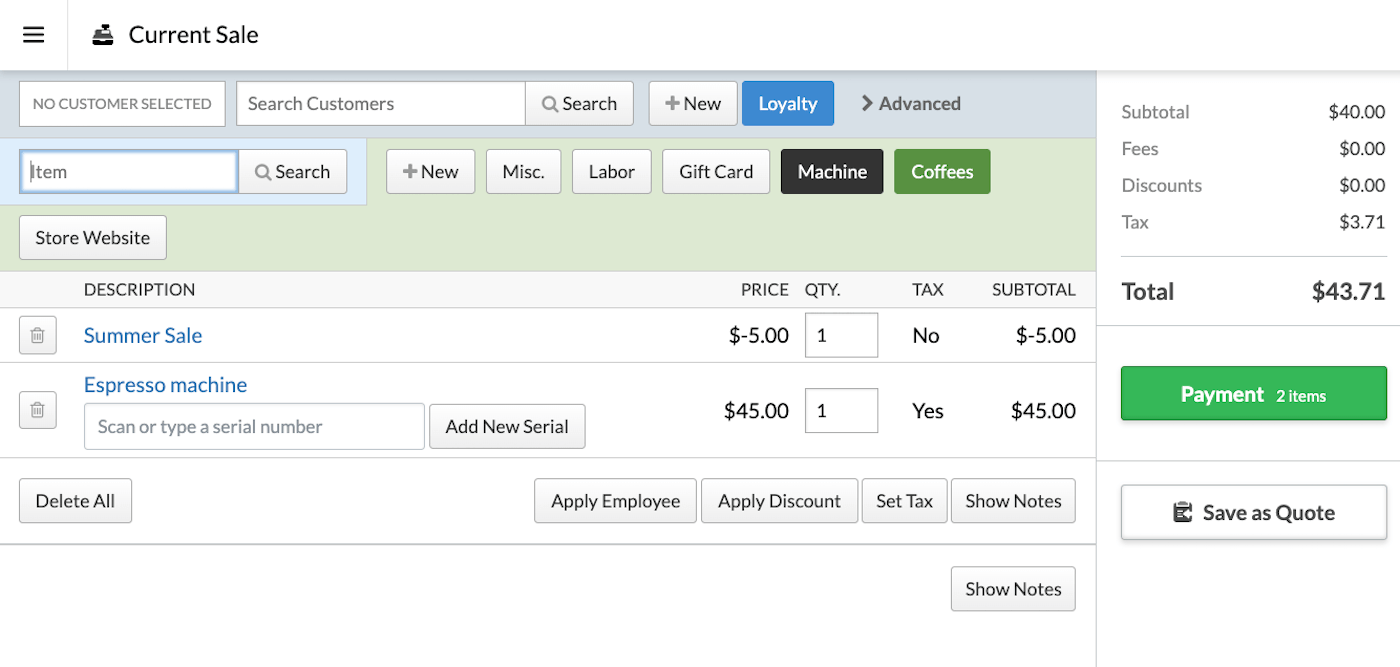Screen dimensions: 1400x667
Task: Click the Espresso machine tax value Yes
Action: pyautogui.click(x=927, y=411)
